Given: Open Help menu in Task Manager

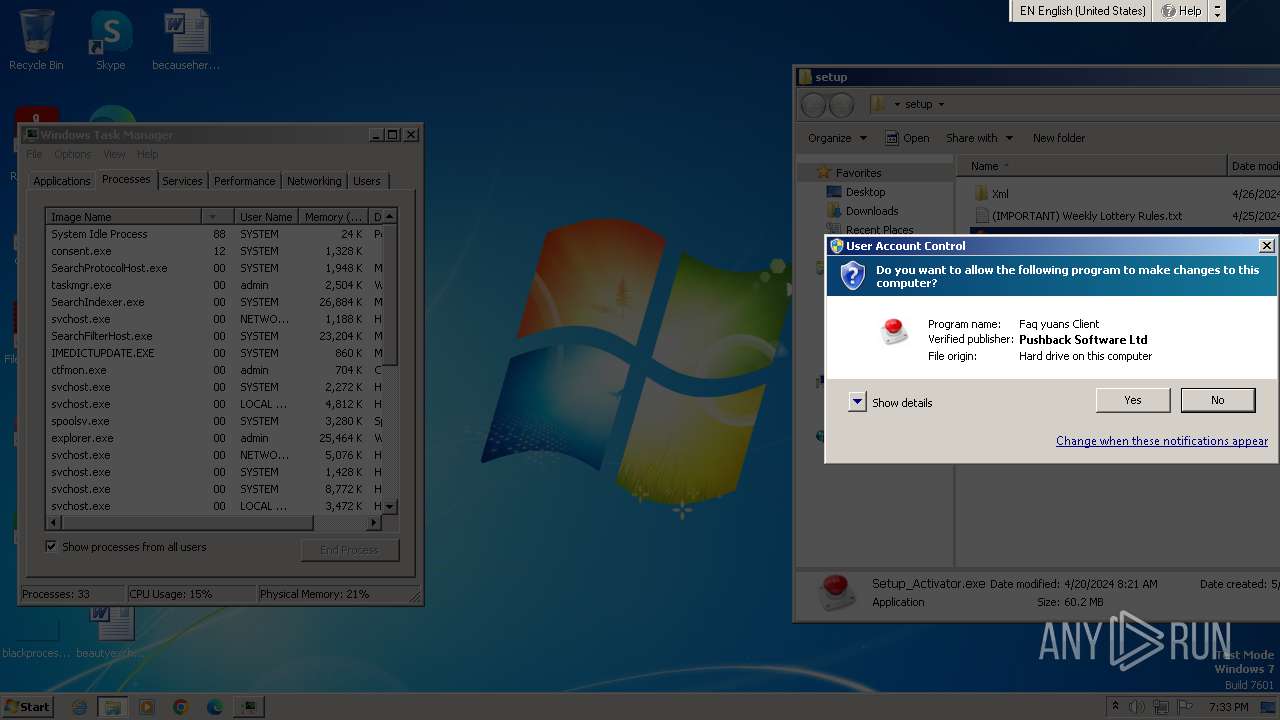Looking at the screenshot, I should 147,154.
